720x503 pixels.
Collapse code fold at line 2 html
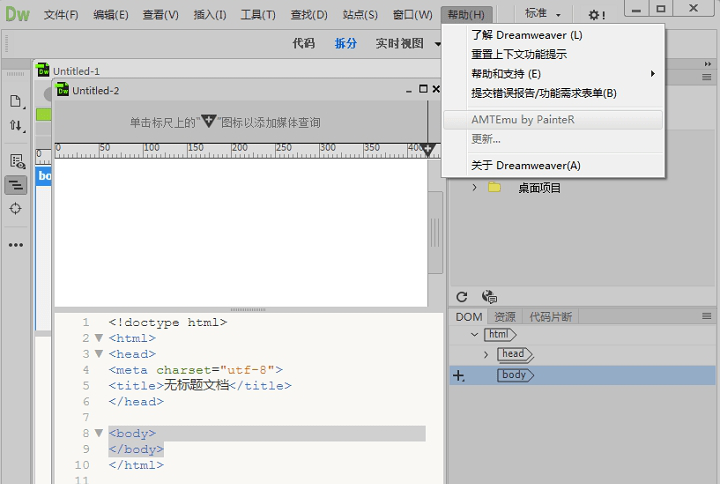[x=99, y=338]
